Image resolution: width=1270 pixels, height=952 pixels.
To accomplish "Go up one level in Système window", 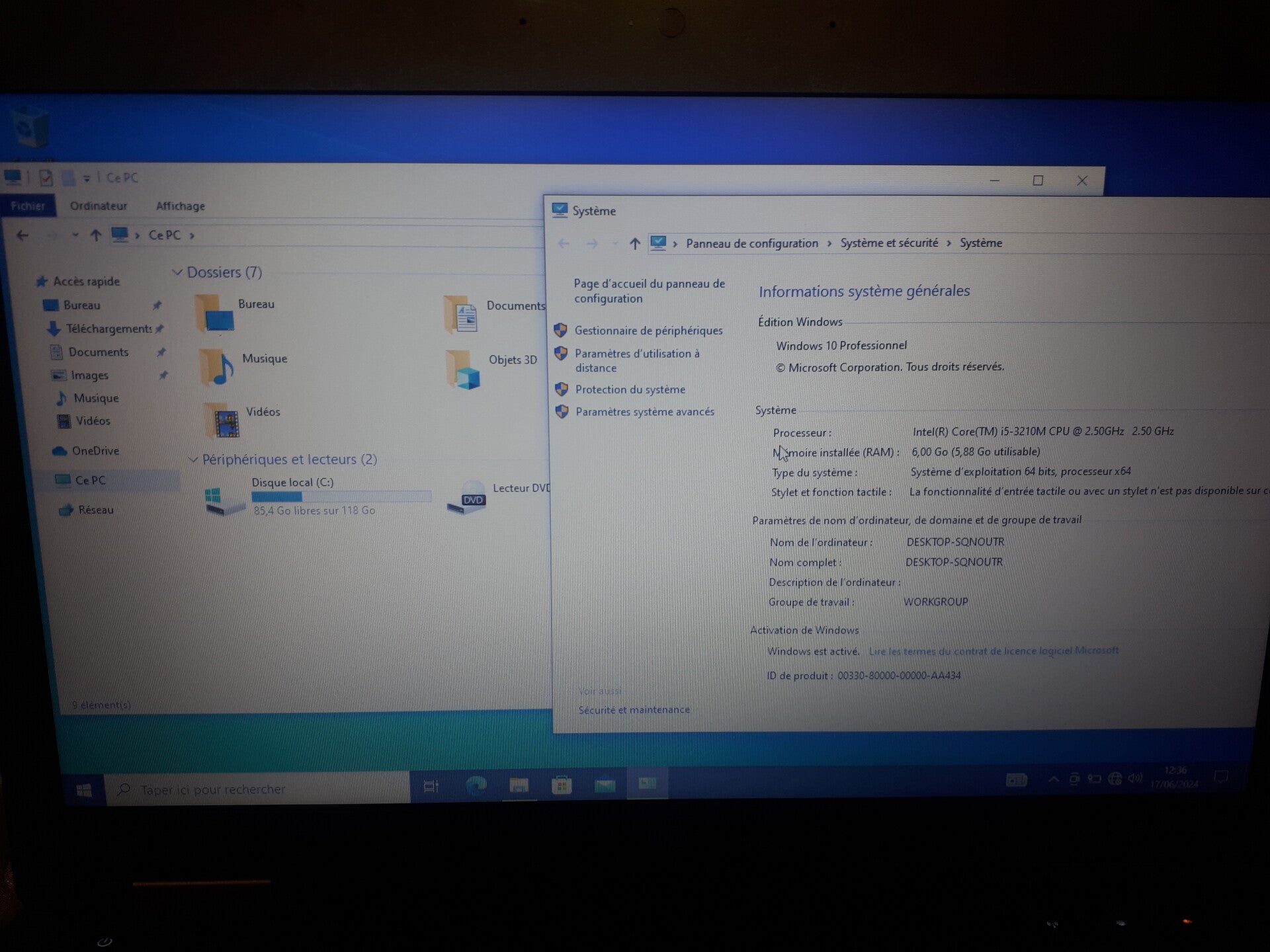I will 634,244.
